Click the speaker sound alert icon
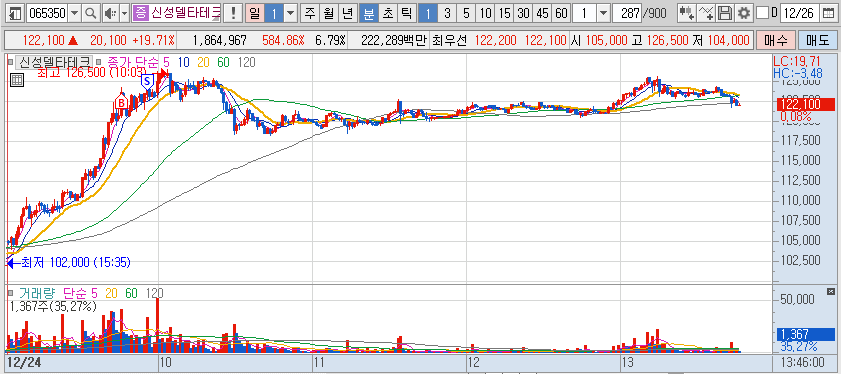 click(110, 13)
